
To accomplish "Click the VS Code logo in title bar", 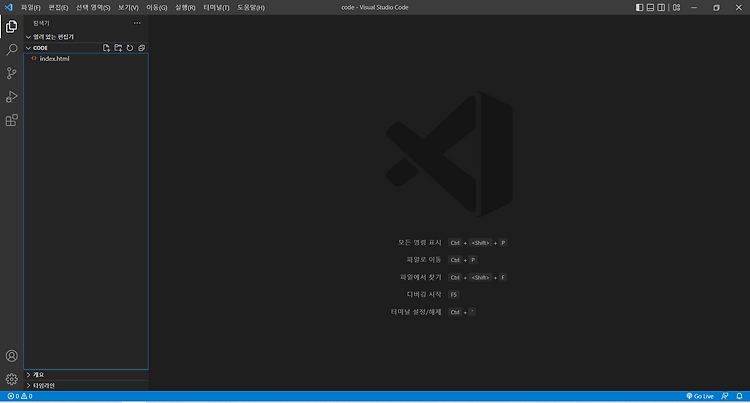I will (9, 7).
